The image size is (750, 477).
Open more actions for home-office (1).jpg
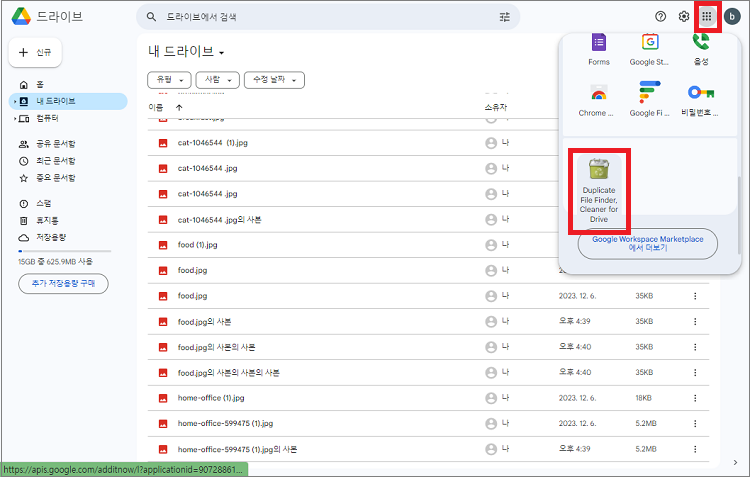click(x=695, y=398)
